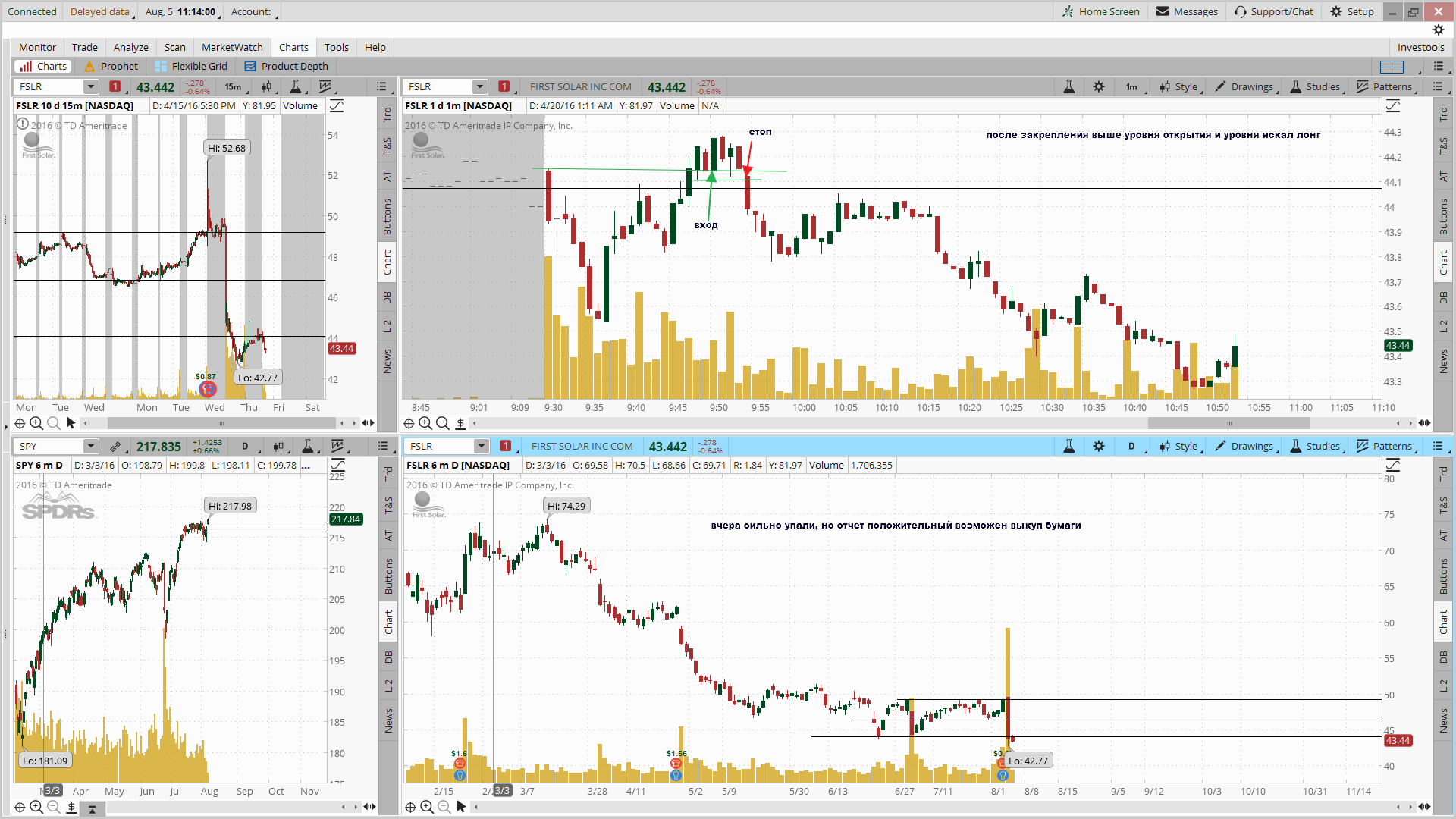
Task: Open Support/Chat
Action: click(1273, 11)
